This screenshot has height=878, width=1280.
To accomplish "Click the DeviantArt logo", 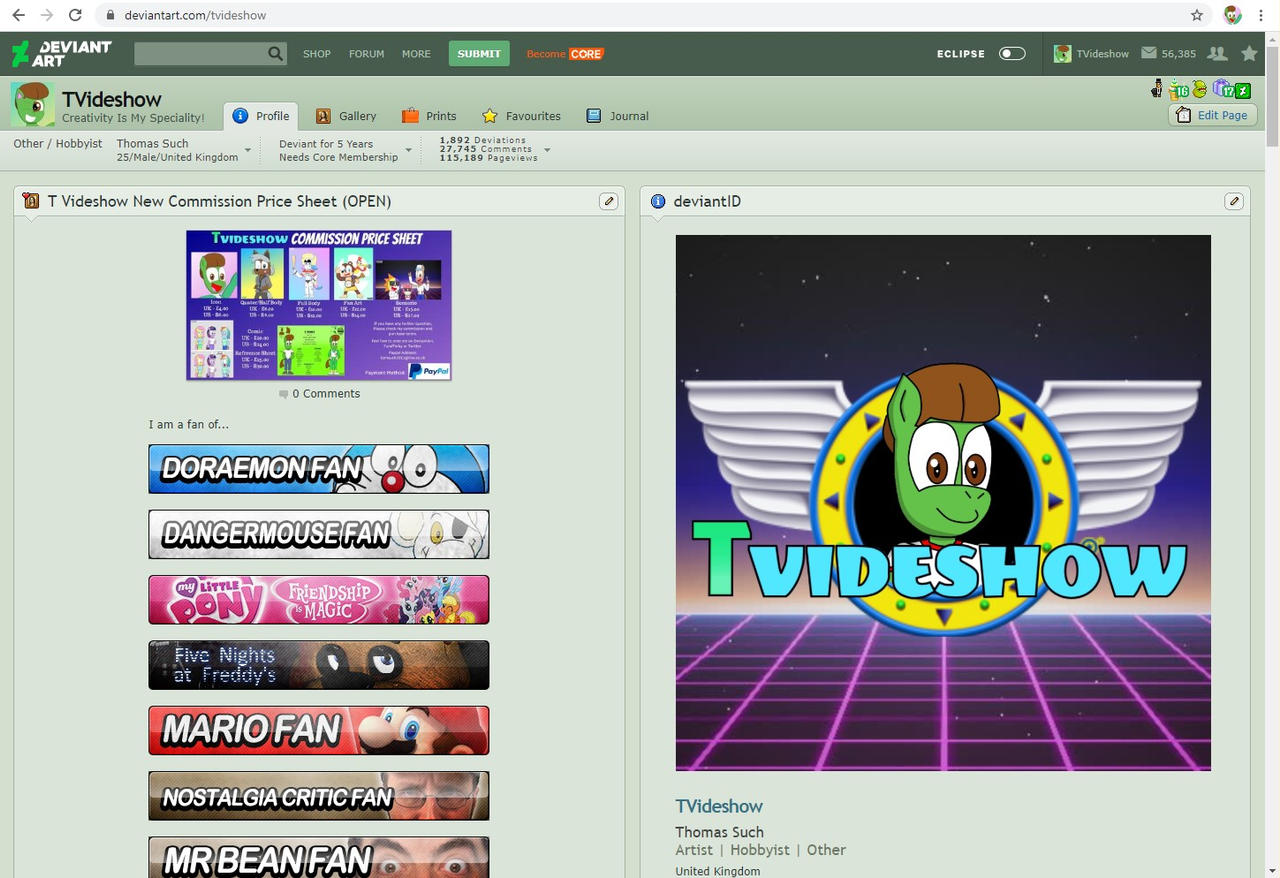I will pyautogui.click(x=62, y=53).
